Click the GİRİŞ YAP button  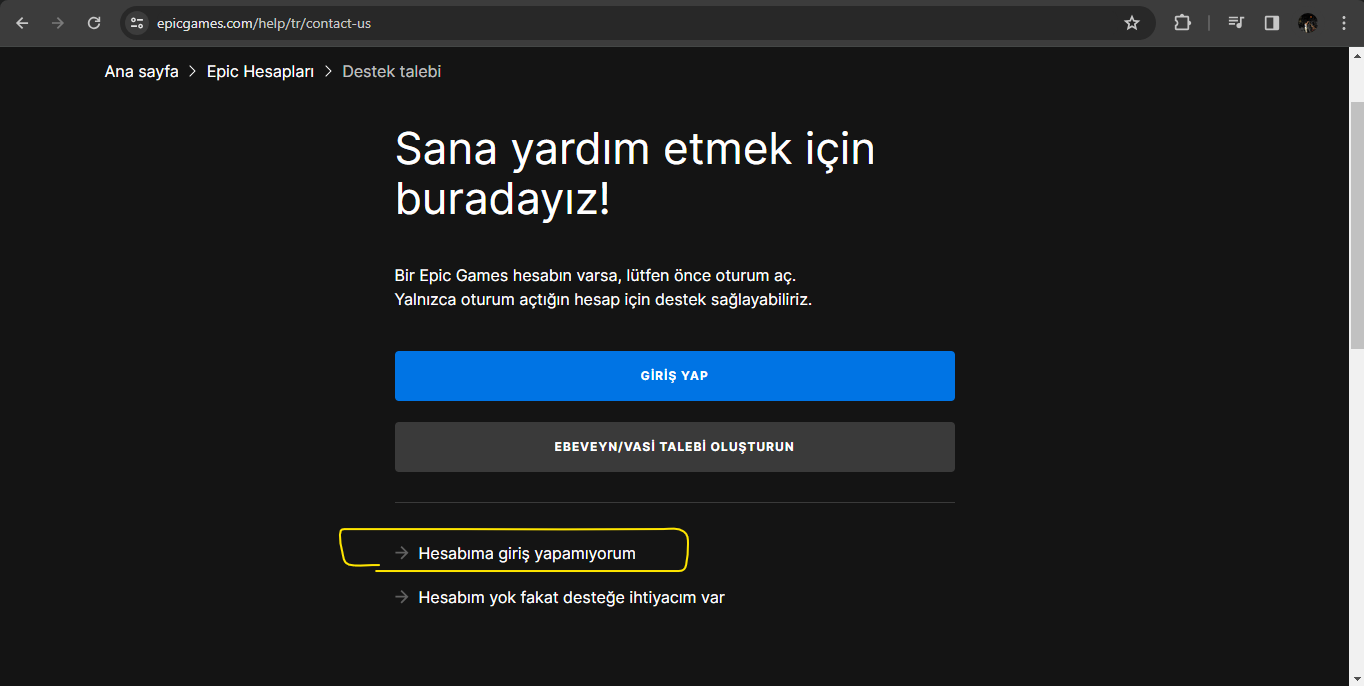(x=675, y=376)
